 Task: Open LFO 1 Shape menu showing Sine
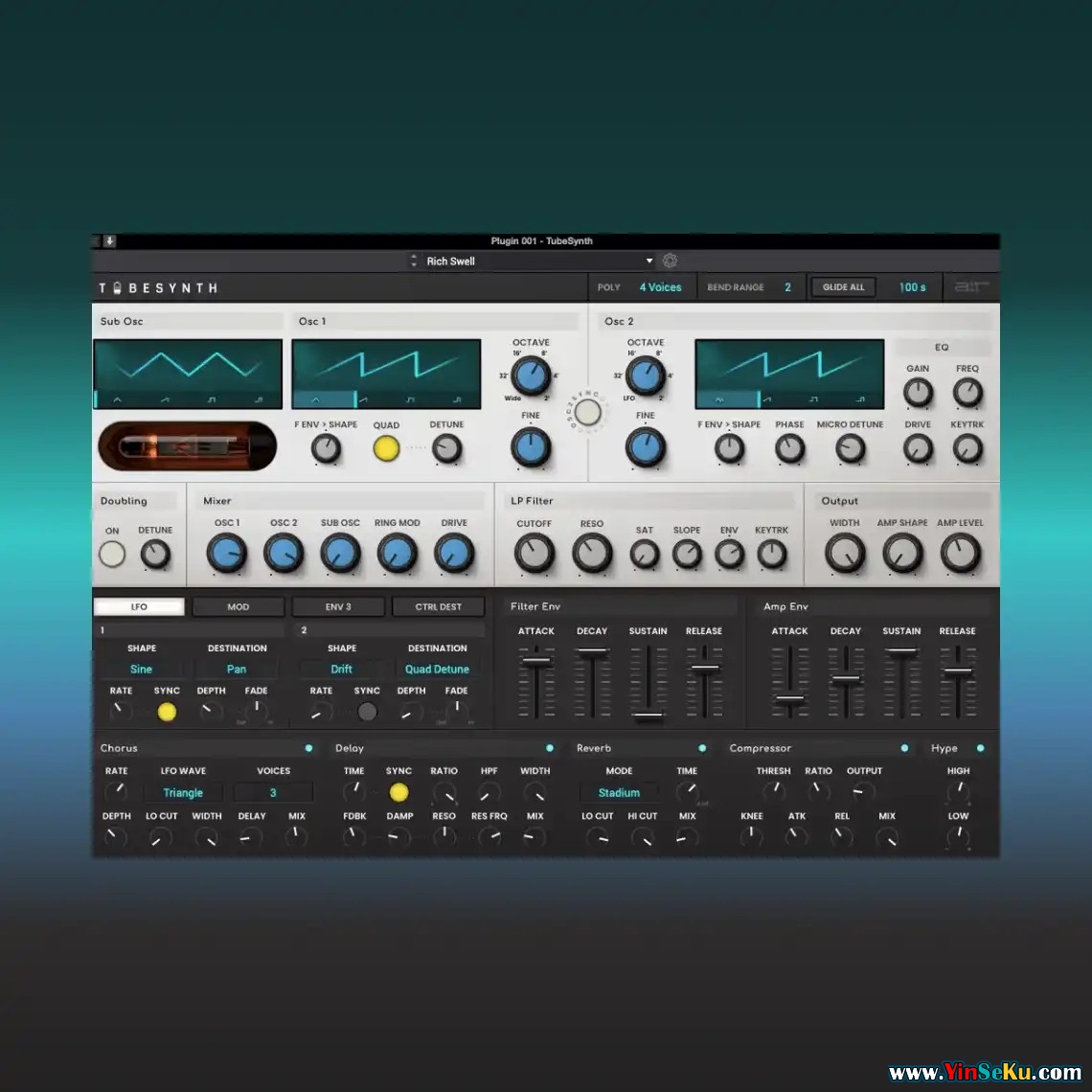[142, 670]
